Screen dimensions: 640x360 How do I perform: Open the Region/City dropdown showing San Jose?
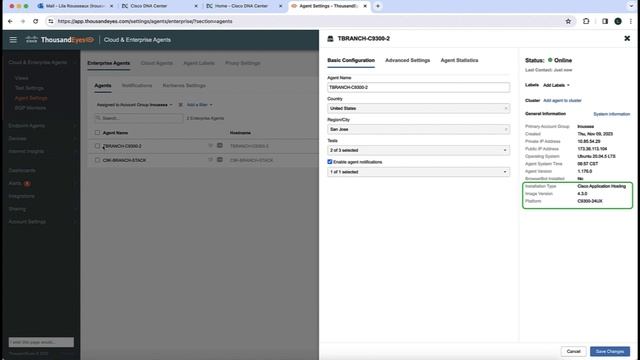(x=418, y=129)
